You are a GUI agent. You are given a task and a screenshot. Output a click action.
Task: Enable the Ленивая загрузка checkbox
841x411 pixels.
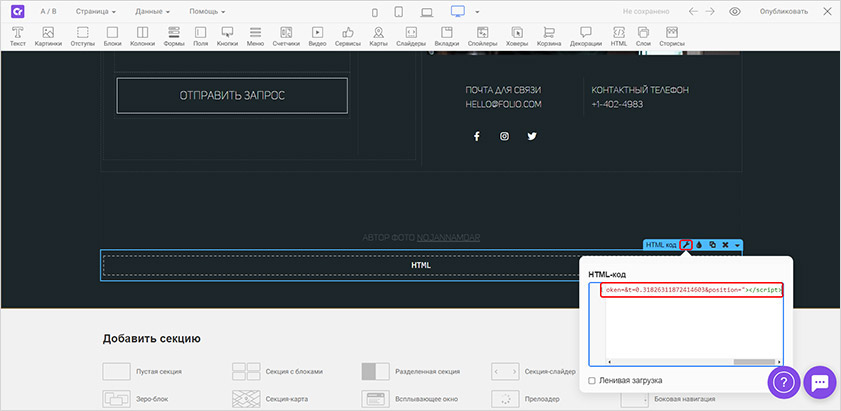pyautogui.click(x=592, y=380)
